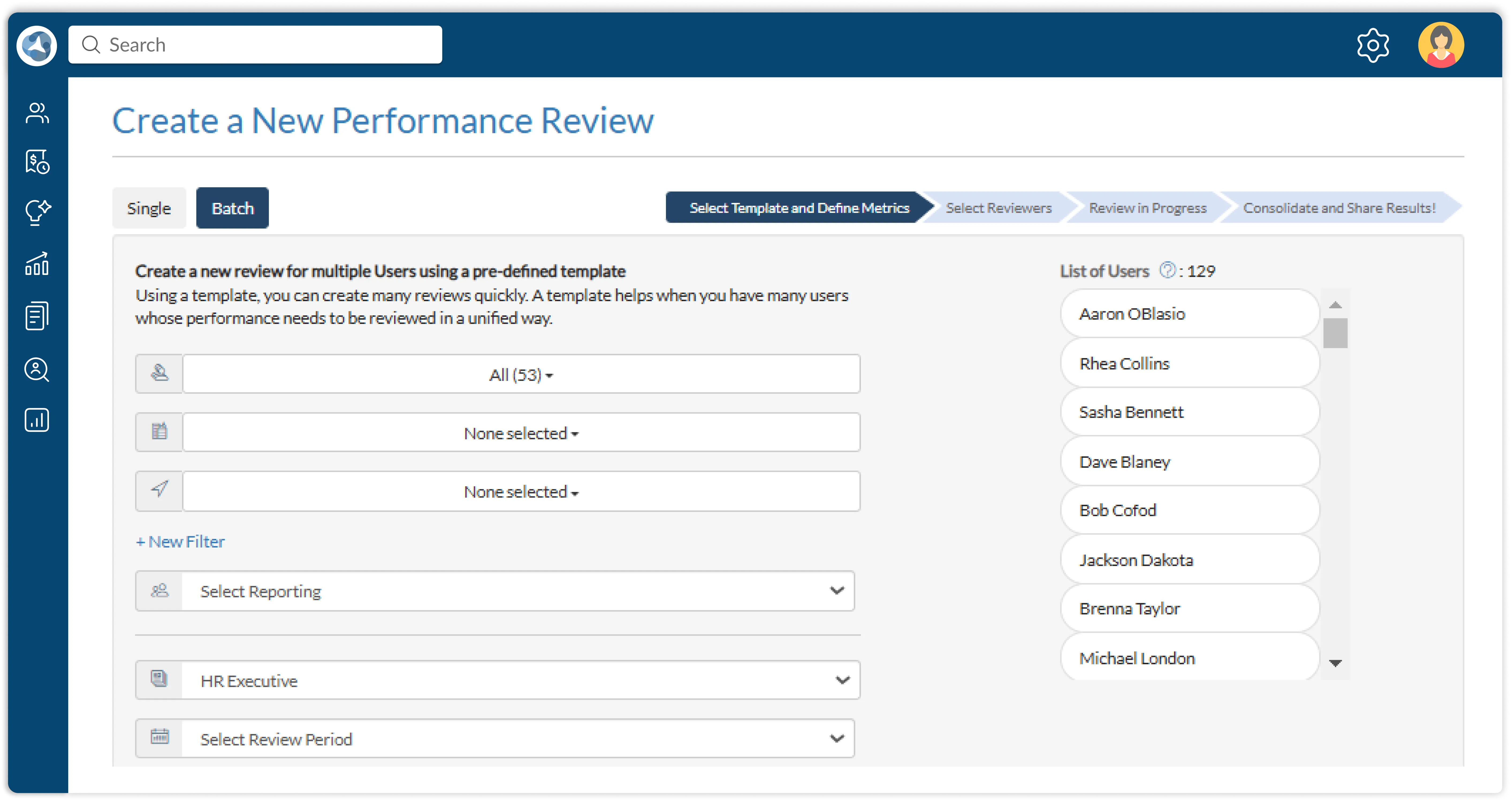Open the Users panel in the sidebar
Viewport: 1512px width, 802px height.
pyautogui.click(x=36, y=113)
